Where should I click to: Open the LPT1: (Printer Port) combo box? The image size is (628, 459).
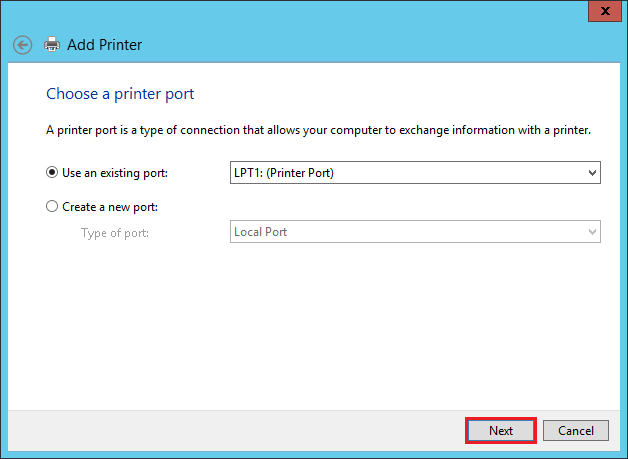(x=415, y=173)
